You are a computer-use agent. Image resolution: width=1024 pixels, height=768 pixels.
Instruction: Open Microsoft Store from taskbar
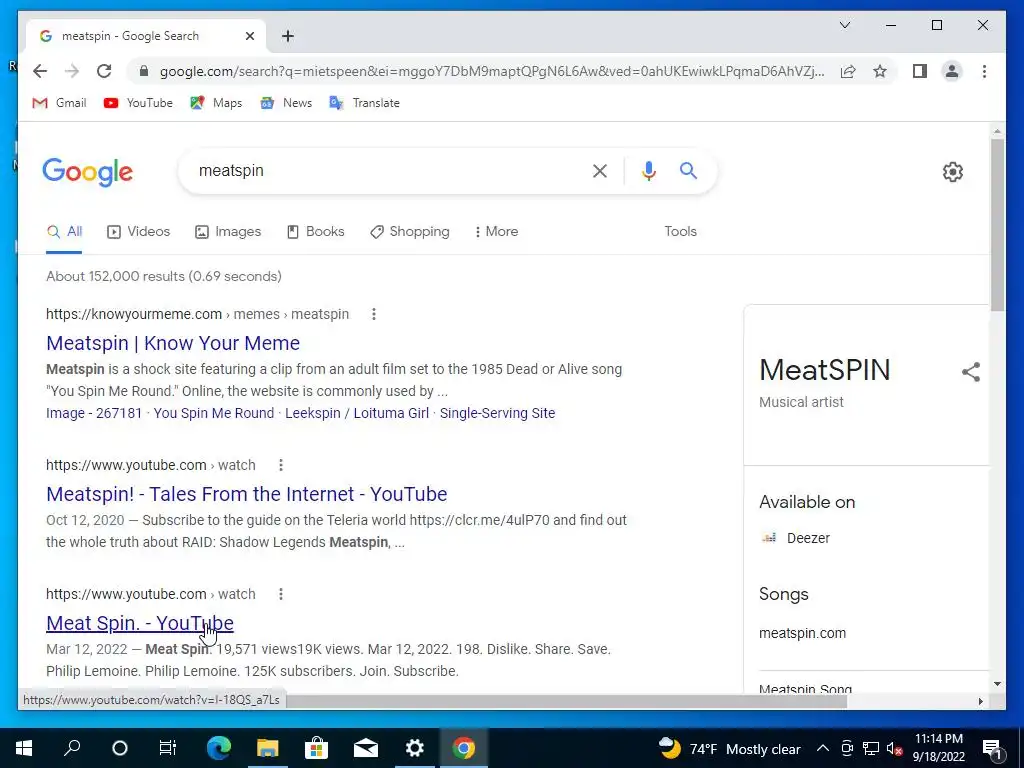(x=316, y=748)
